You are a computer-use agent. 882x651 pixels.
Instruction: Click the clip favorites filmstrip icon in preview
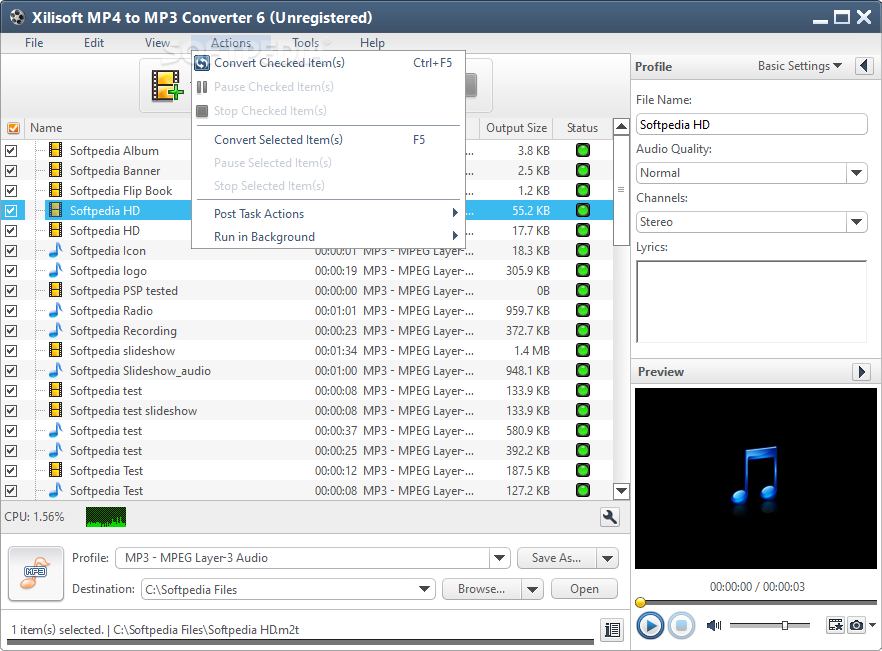coord(836,625)
